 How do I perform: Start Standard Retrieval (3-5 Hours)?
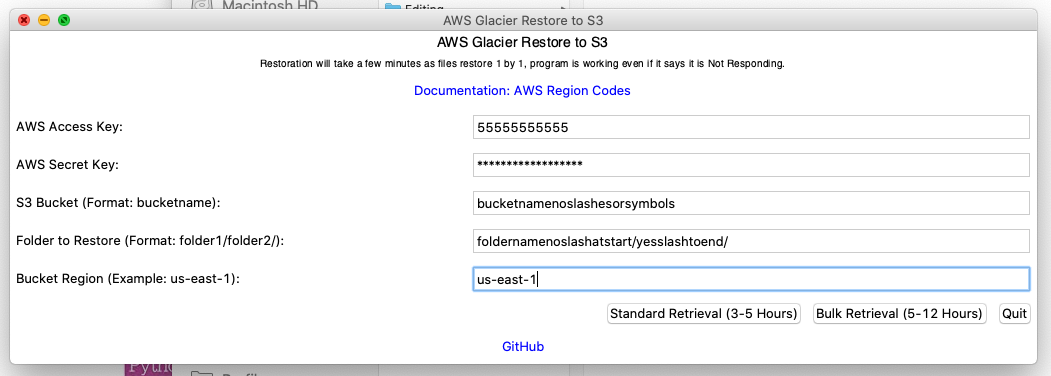[x=704, y=314]
